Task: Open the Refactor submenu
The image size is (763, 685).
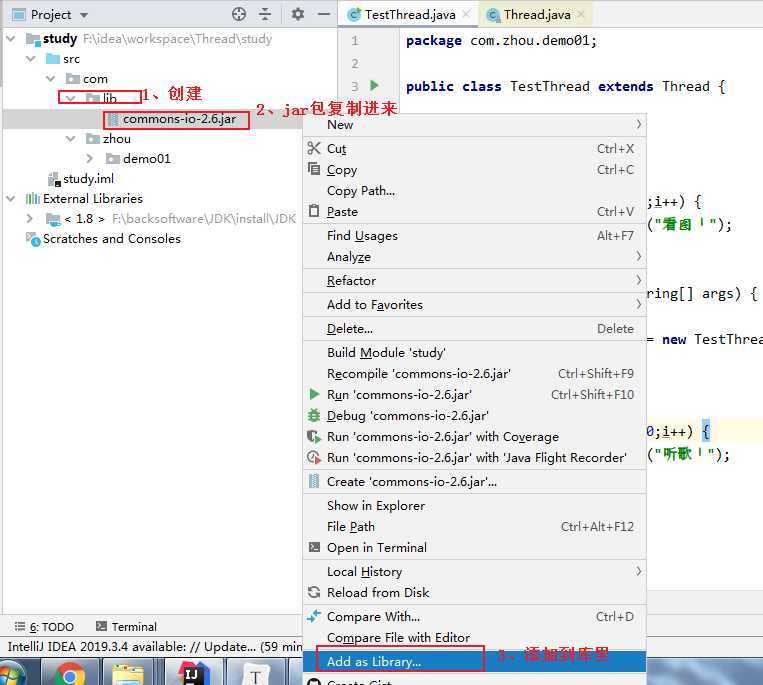Action: [474, 280]
